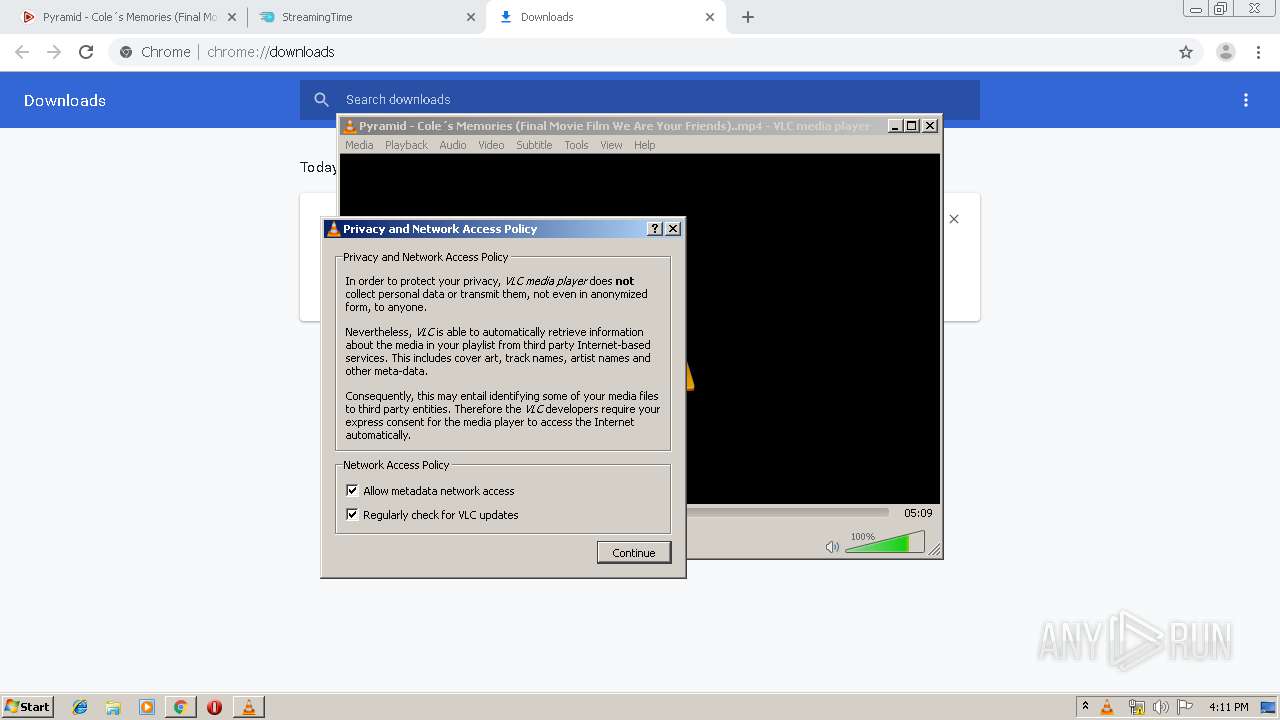The image size is (1280, 720).
Task: Open system volume tray icon
Action: (x=1161, y=707)
